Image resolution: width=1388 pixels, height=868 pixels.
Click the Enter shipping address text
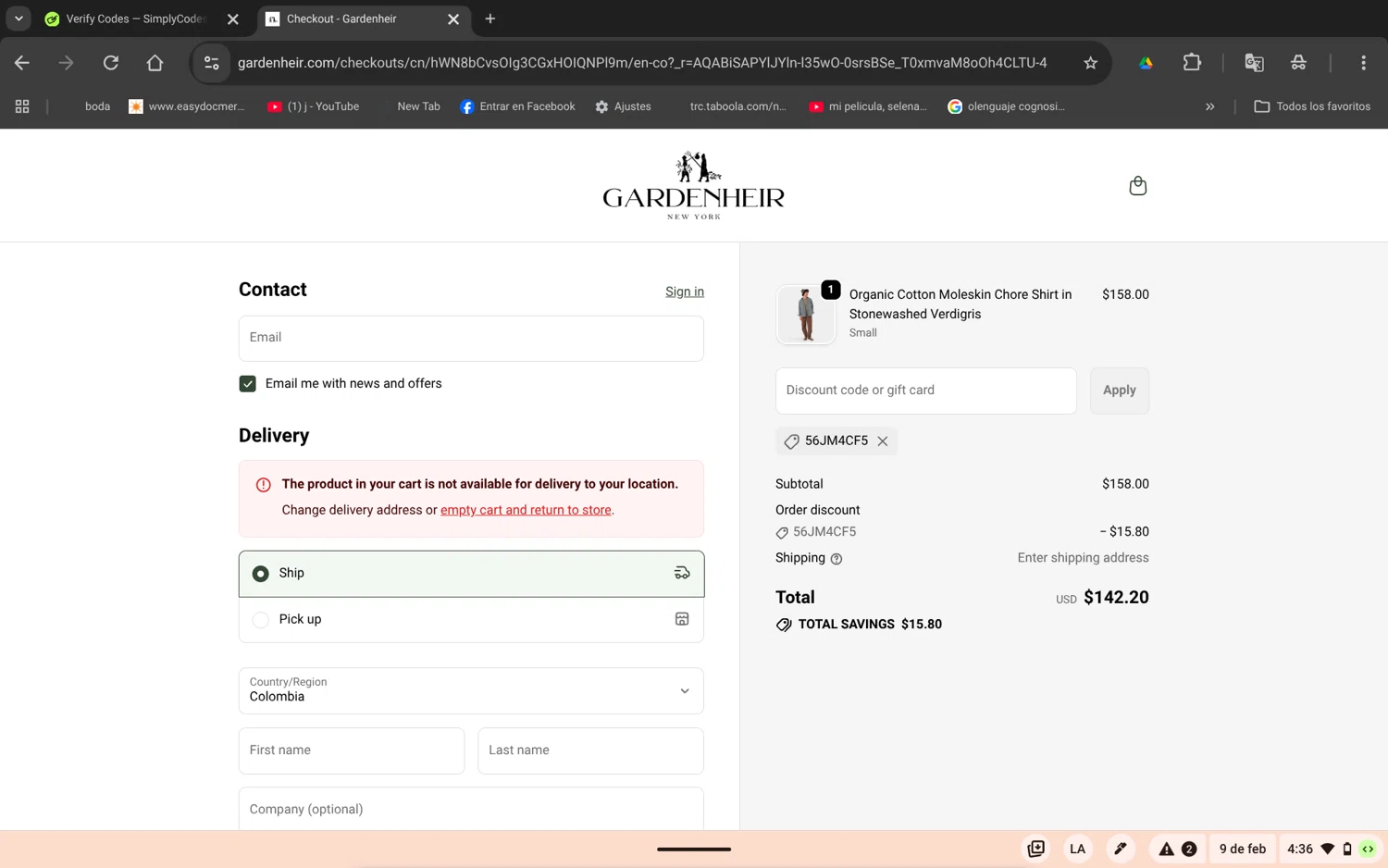(x=1083, y=558)
